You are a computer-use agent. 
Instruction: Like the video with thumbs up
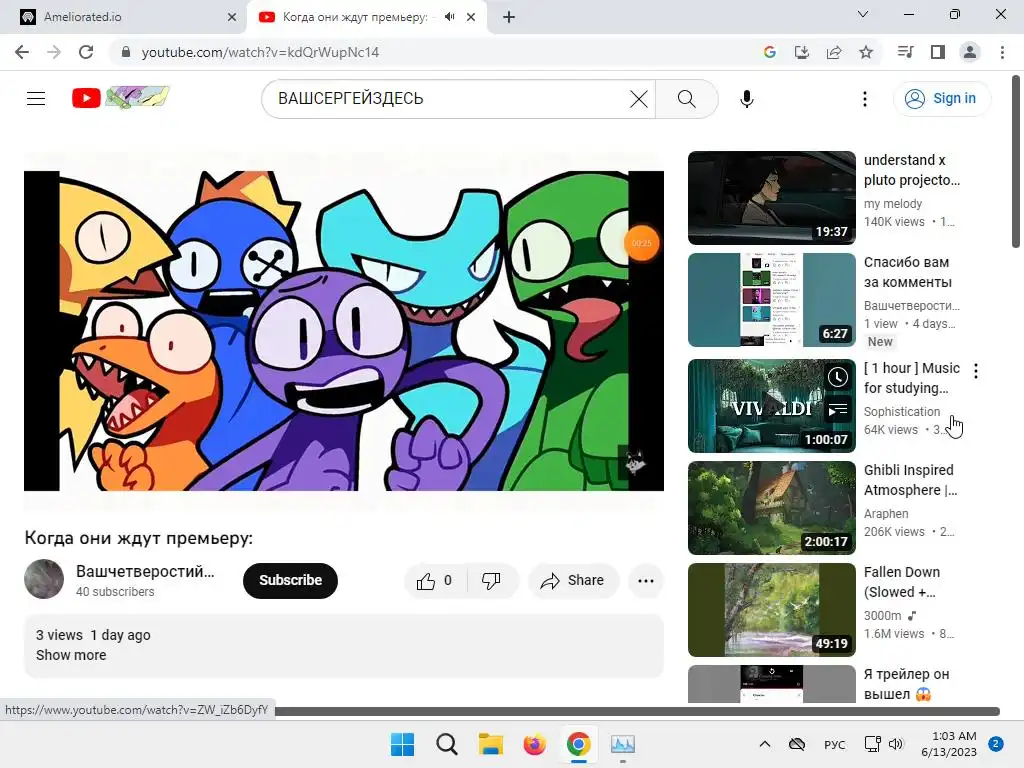tap(436, 581)
